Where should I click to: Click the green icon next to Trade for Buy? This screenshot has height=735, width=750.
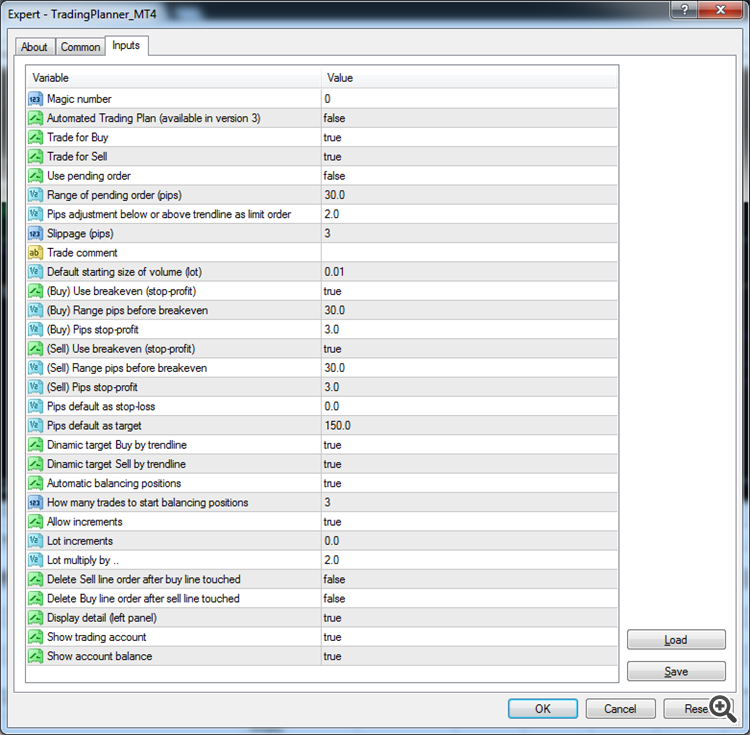pyautogui.click(x=35, y=137)
